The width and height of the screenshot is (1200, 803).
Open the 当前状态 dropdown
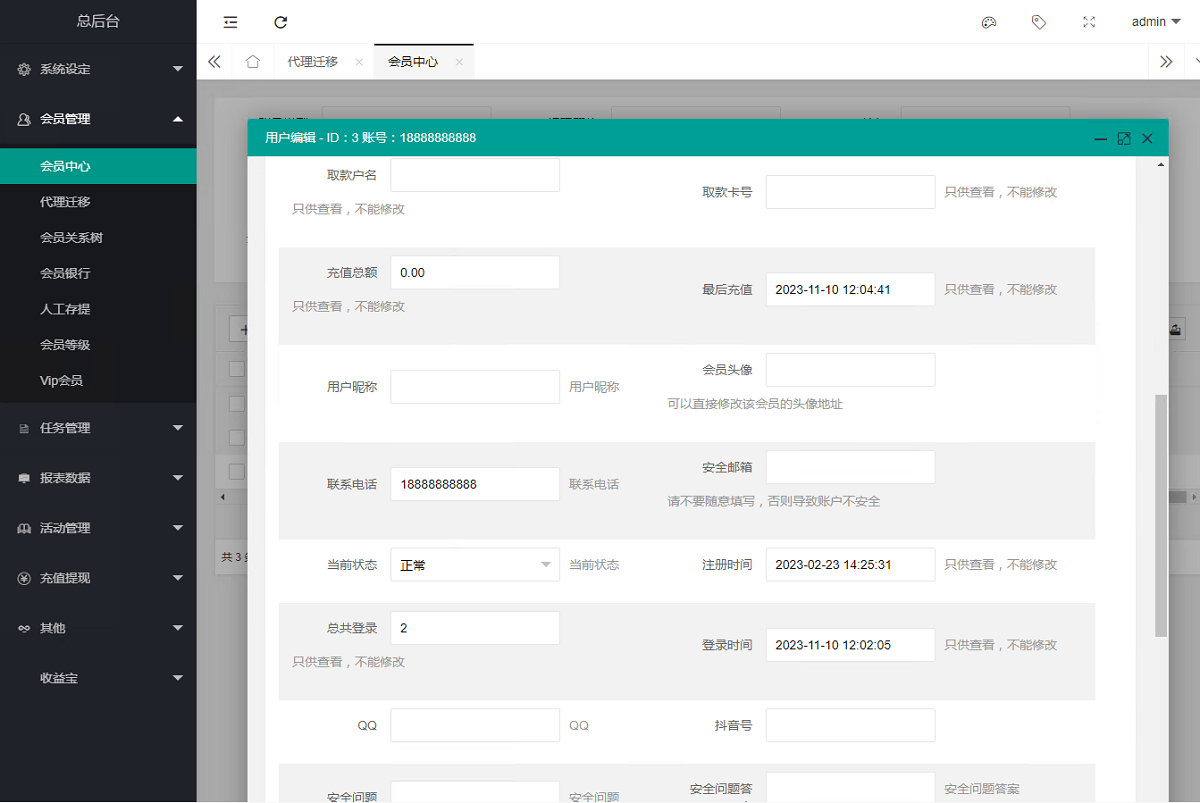point(474,565)
